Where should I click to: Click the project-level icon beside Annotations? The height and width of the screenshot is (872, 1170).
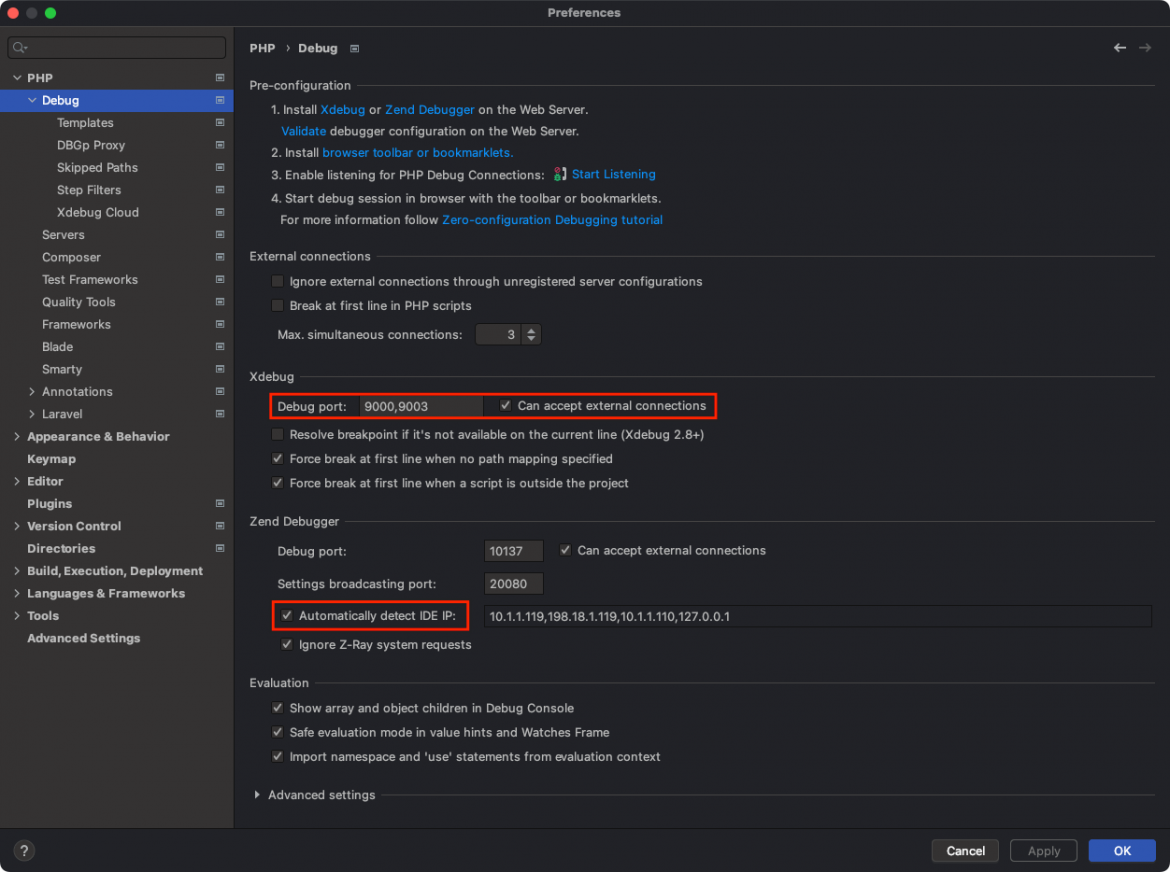point(220,391)
